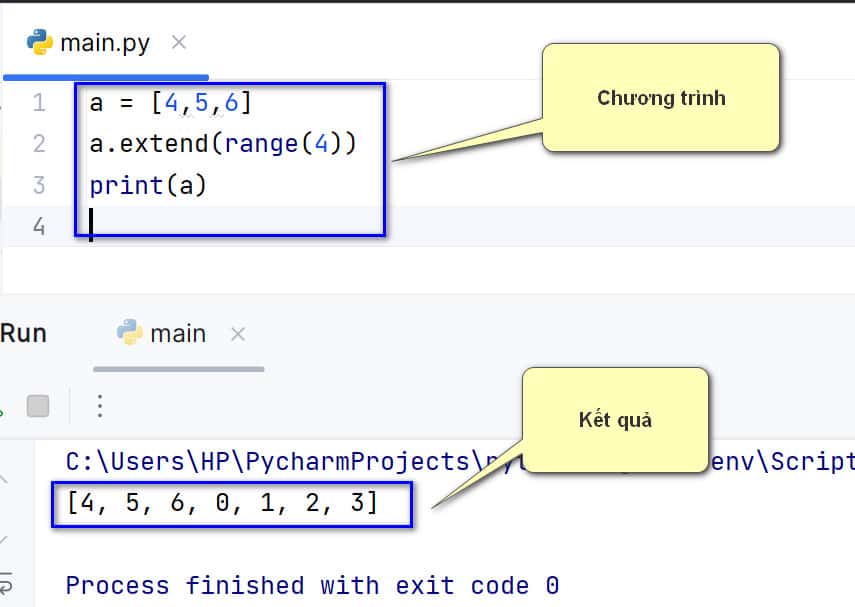Click the Python icon on main run tab

click(x=130, y=332)
